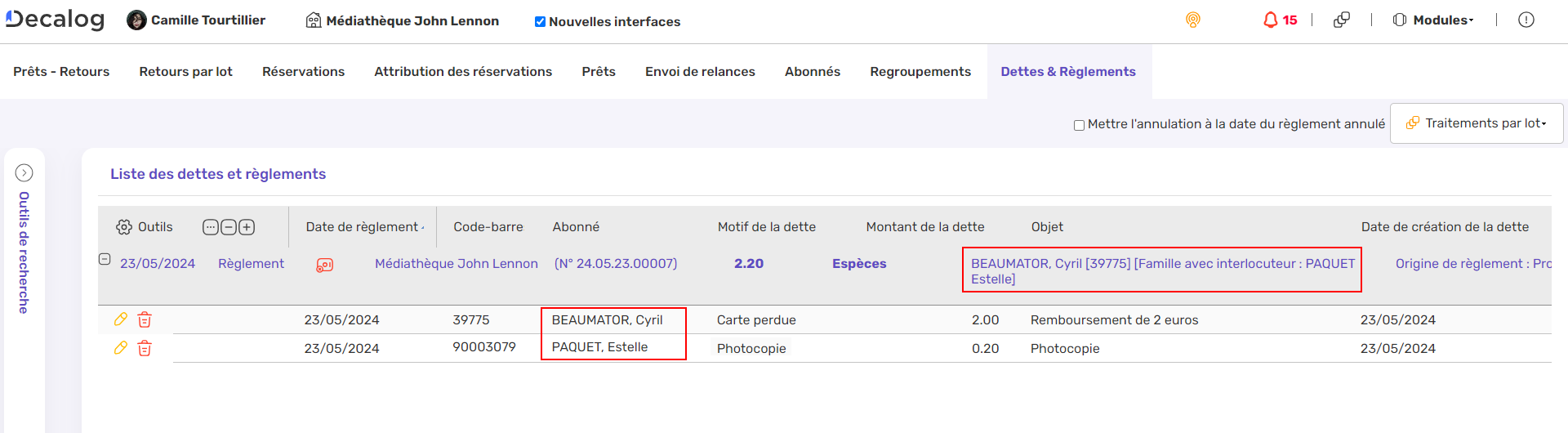Open the Retours par lot tab
Viewport: 1568px width, 433px height.
185,72
